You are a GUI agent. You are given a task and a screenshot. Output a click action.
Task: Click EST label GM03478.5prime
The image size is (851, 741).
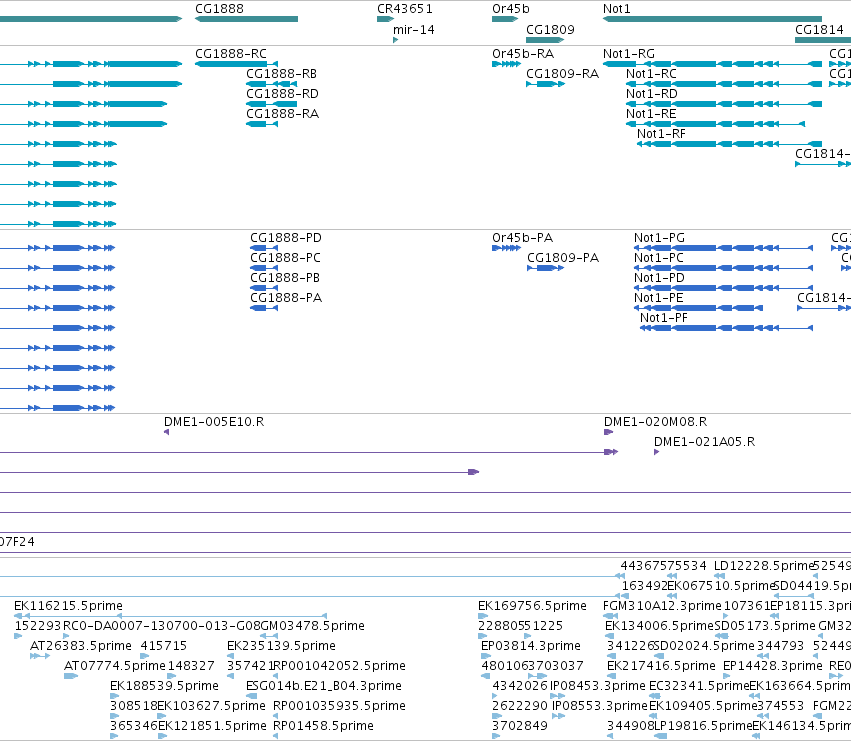pyautogui.click(x=313, y=626)
